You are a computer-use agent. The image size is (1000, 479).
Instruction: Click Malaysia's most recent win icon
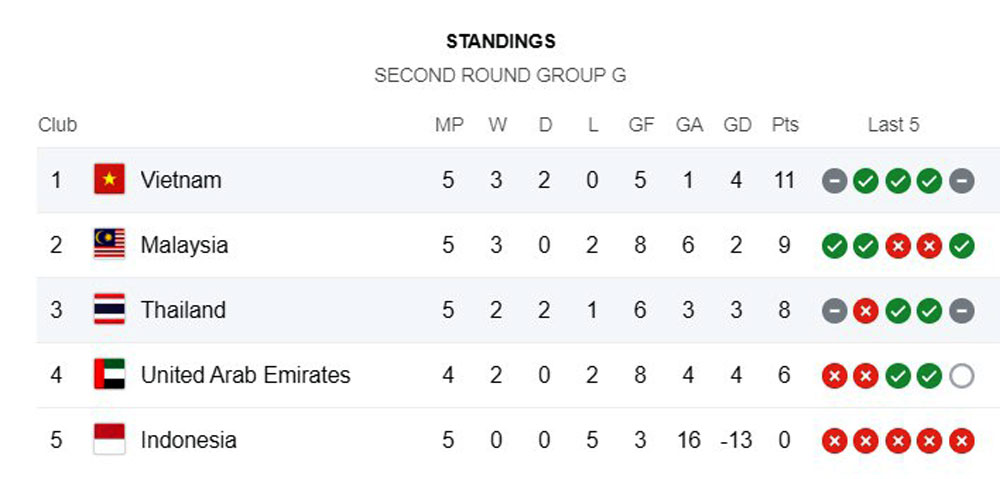962,246
